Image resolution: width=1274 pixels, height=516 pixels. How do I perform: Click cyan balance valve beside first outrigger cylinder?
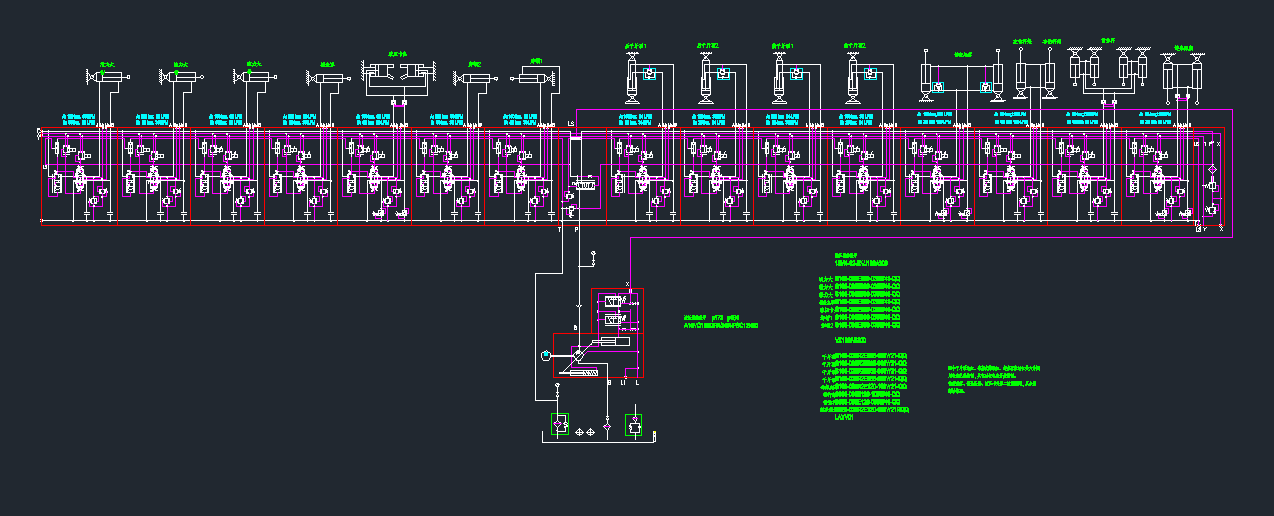pos(650,73)
